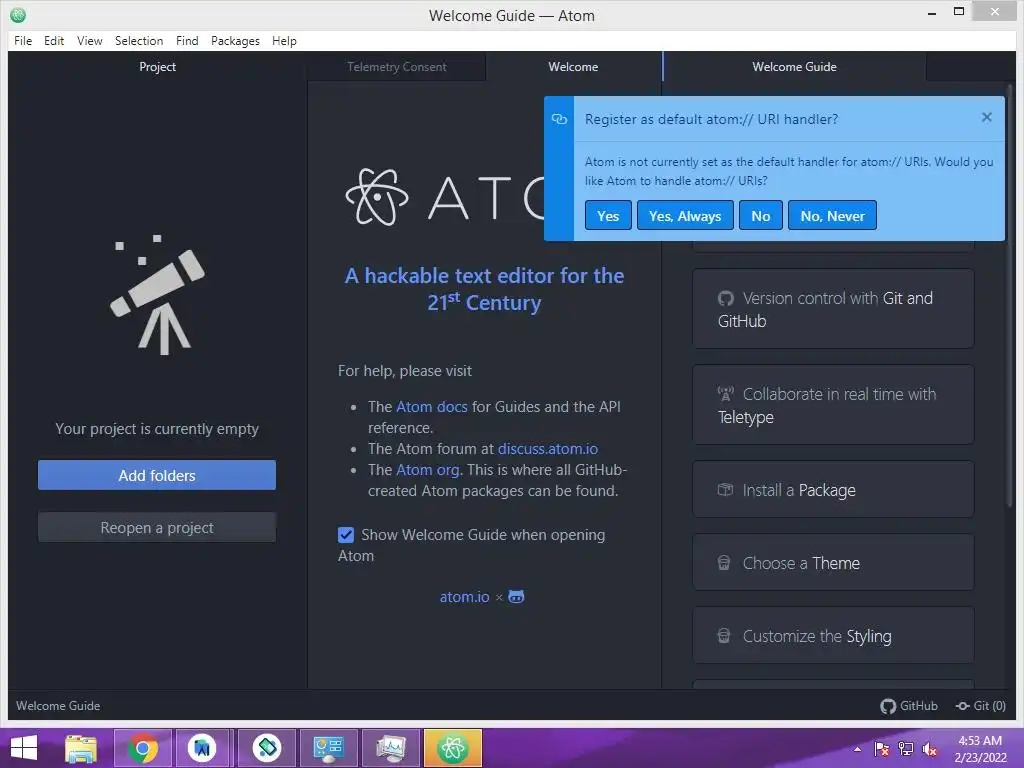1024x768 pixels.
Task: Click the GitHub octocat icon beside atom.io
Action: (517, 597)
